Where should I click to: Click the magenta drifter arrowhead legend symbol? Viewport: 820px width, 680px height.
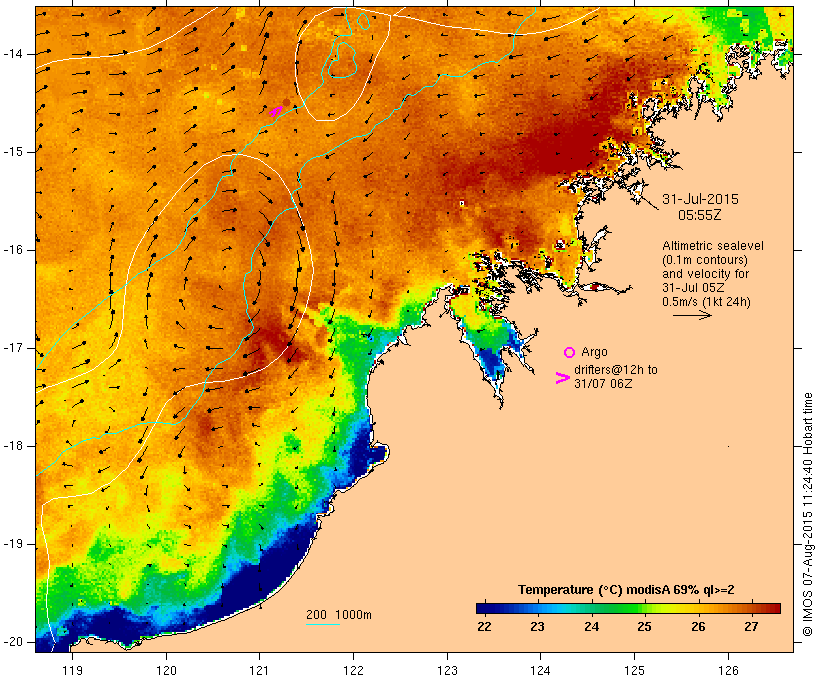[x=563, y=378]
